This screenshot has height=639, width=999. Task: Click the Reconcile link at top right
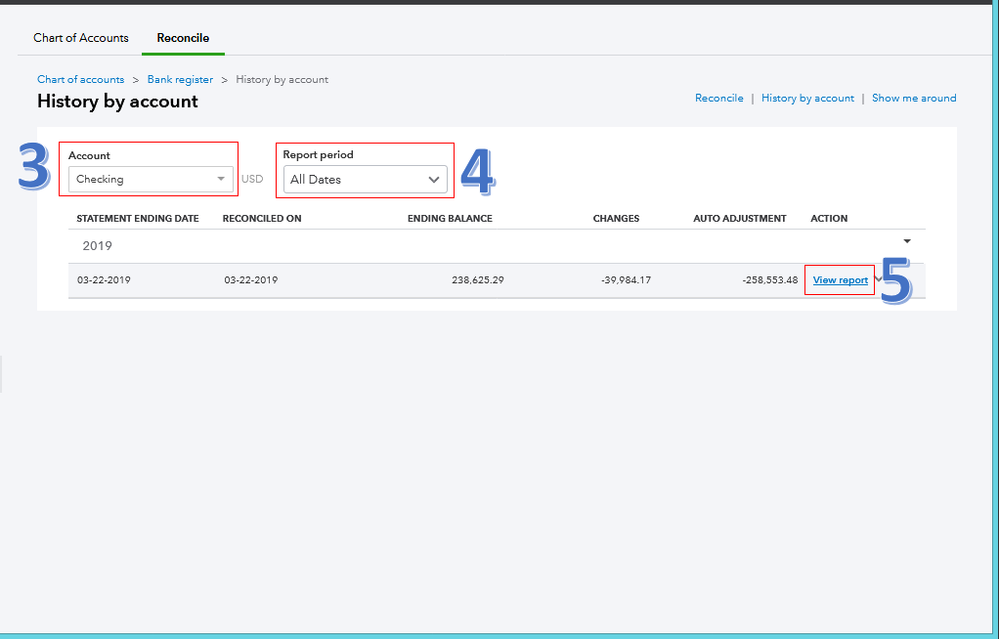(x=719, y=98)
